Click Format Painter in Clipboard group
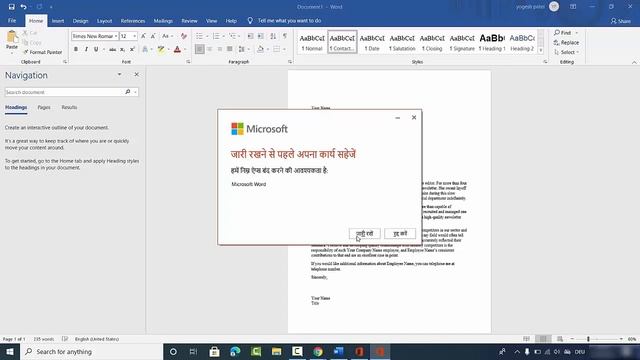Viewport: 640px width, 360px height. tap(42, 52)
